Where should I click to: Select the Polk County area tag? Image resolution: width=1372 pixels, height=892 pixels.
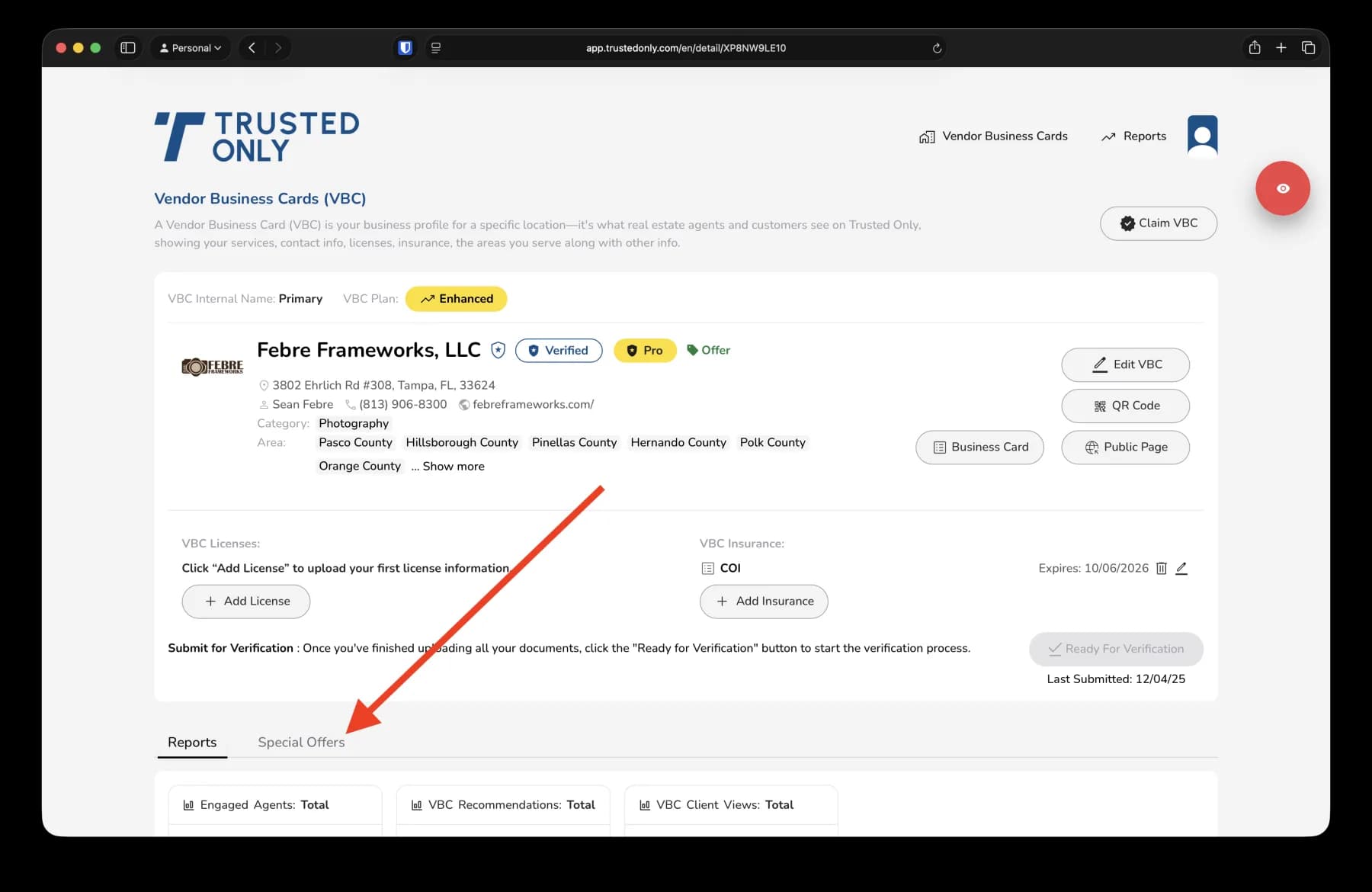(772, 443)
